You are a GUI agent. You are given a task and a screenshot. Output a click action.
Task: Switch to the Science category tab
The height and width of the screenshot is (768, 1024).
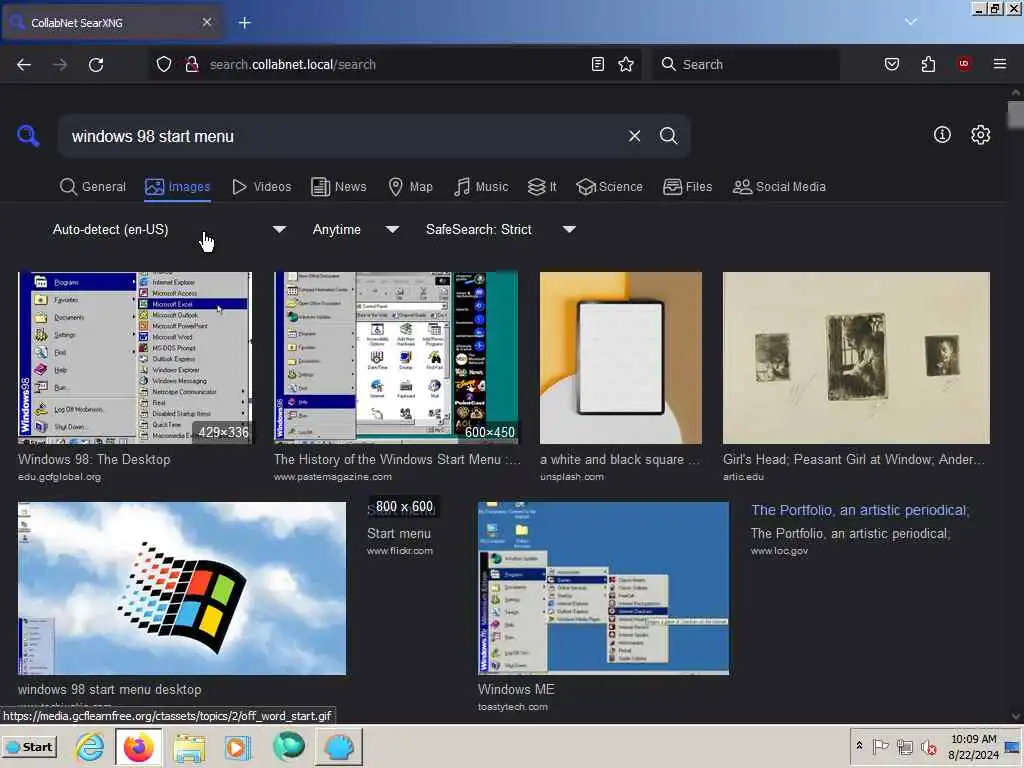tap(609, 187)
